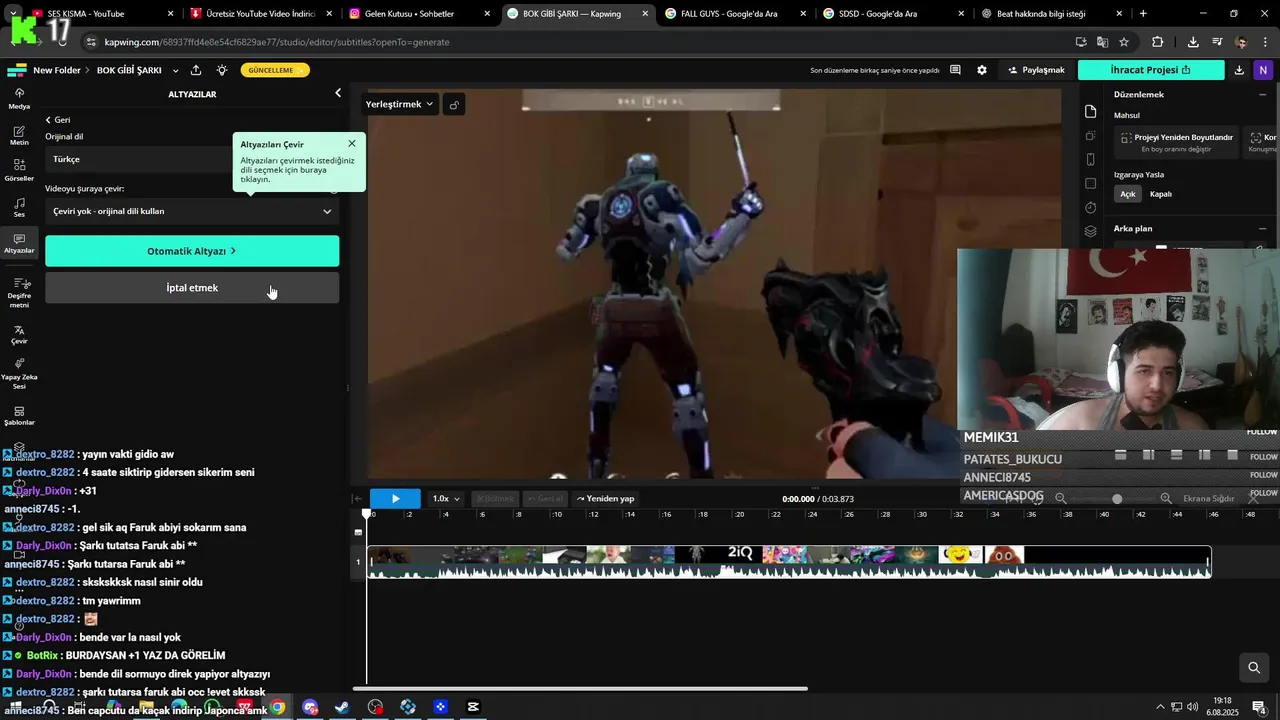Click the Geri back link
The image size is (1280, 720).
tap(57, 120)
